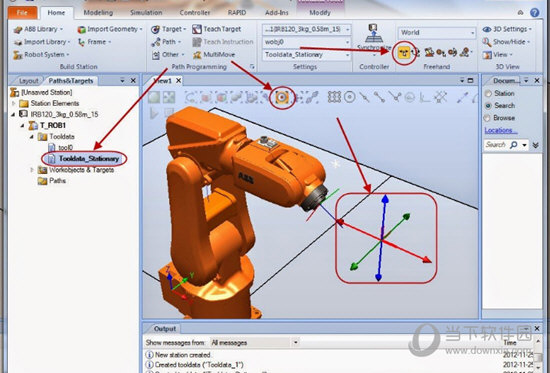Collapse the T_ROB1 tree node
This screenshot has width=550, height=373.
point(22,125)
